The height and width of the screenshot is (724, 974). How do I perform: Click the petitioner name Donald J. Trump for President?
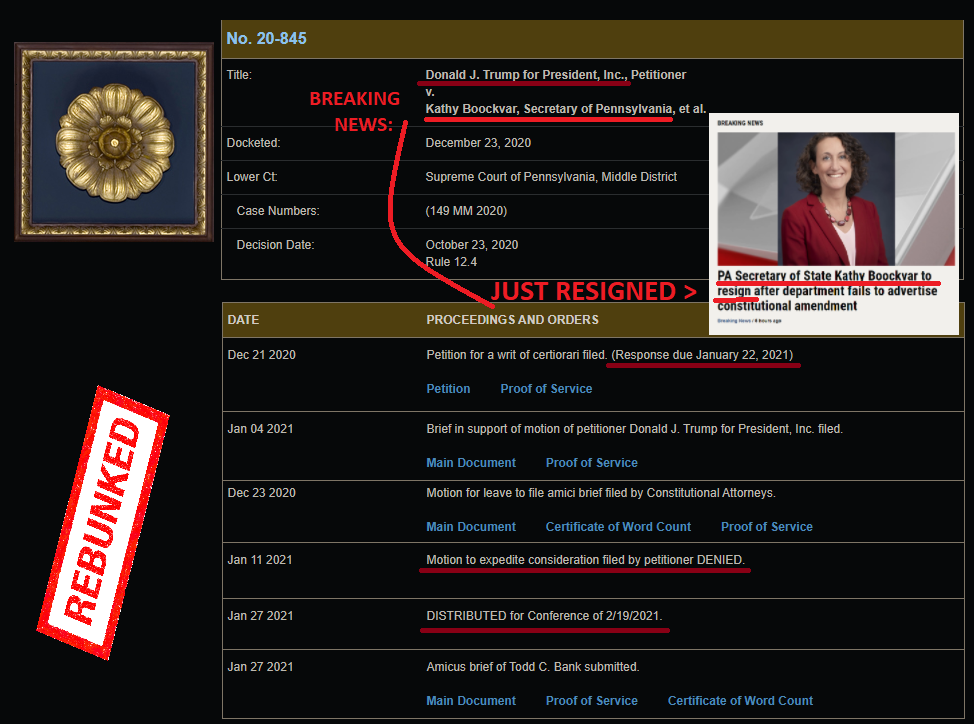[525, 75]
